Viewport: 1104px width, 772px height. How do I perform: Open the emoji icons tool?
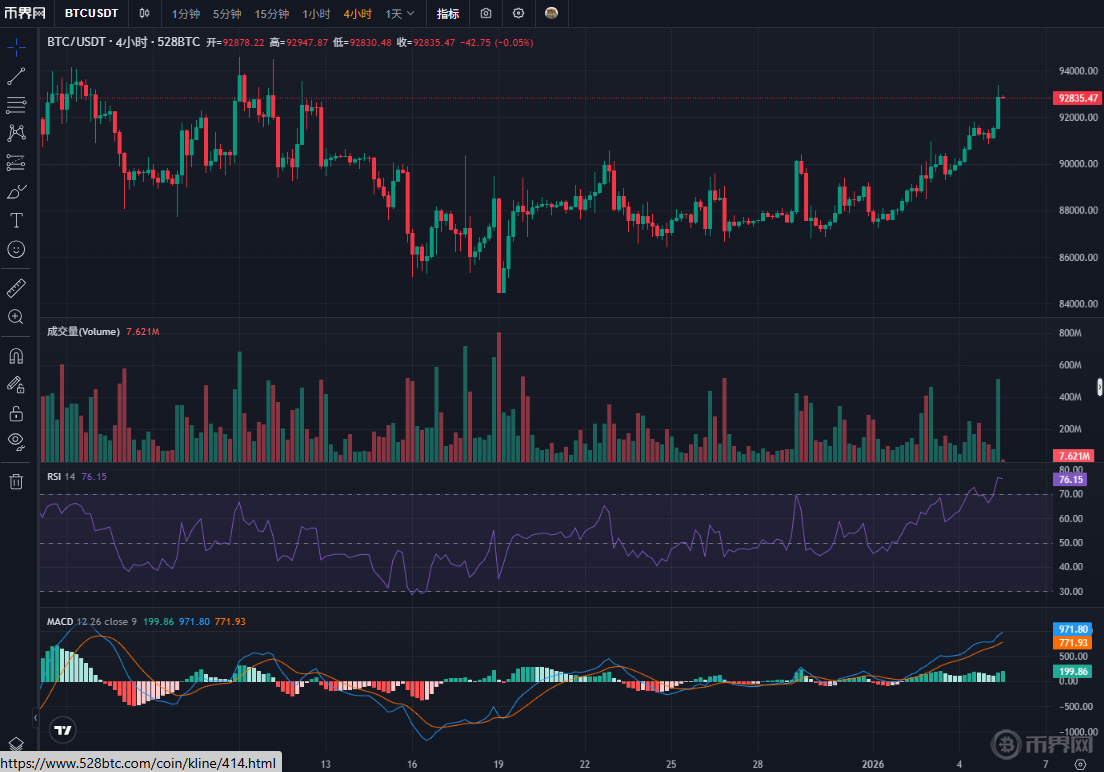tap(16, 249)
